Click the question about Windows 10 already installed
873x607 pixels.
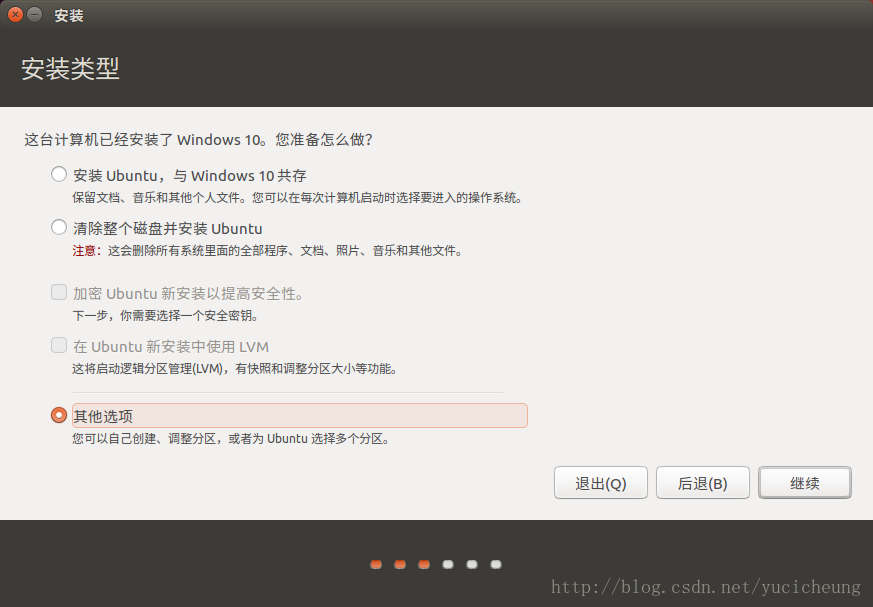tap(198, 139)
